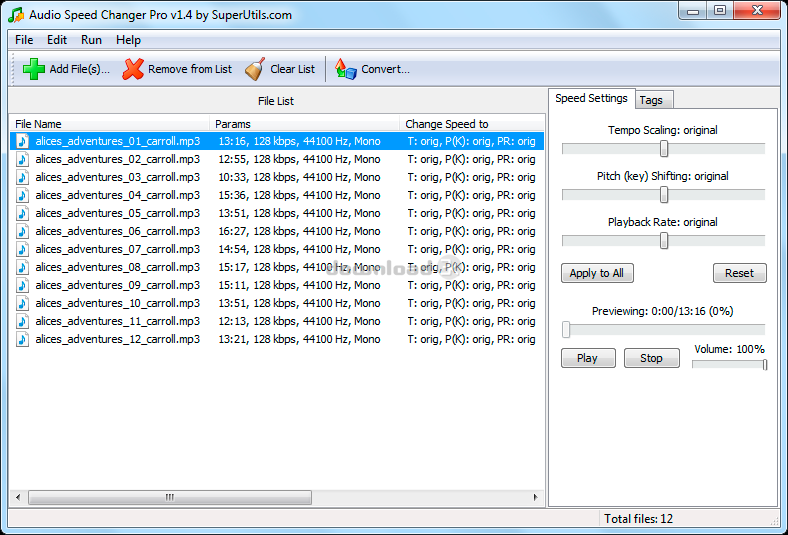Click the Tempo Scaling slider handle
This screenshot has height=535, width=788.
pyautogui.click(x=664, y=148)
